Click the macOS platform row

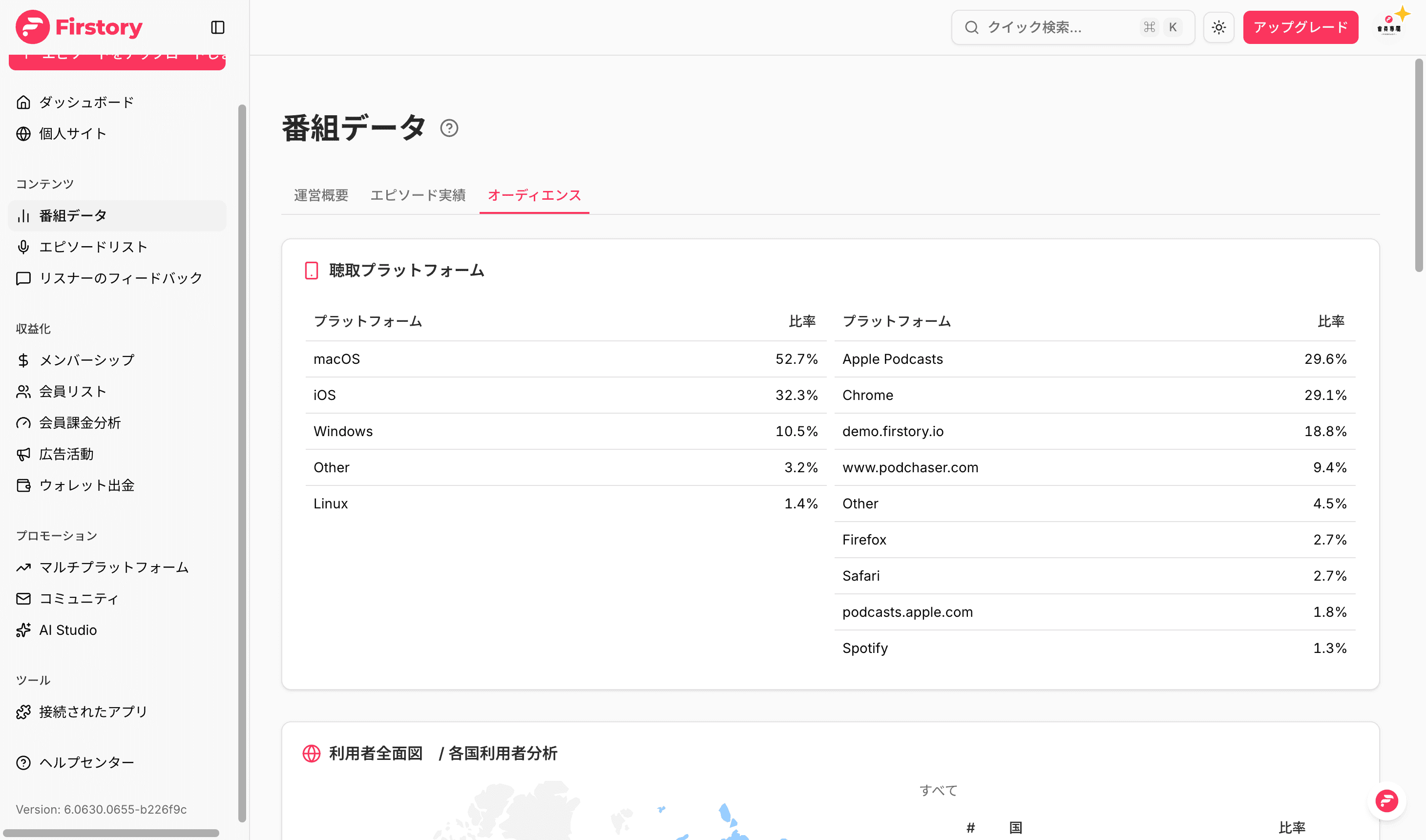pyautogui.click(x=566, y=359)
